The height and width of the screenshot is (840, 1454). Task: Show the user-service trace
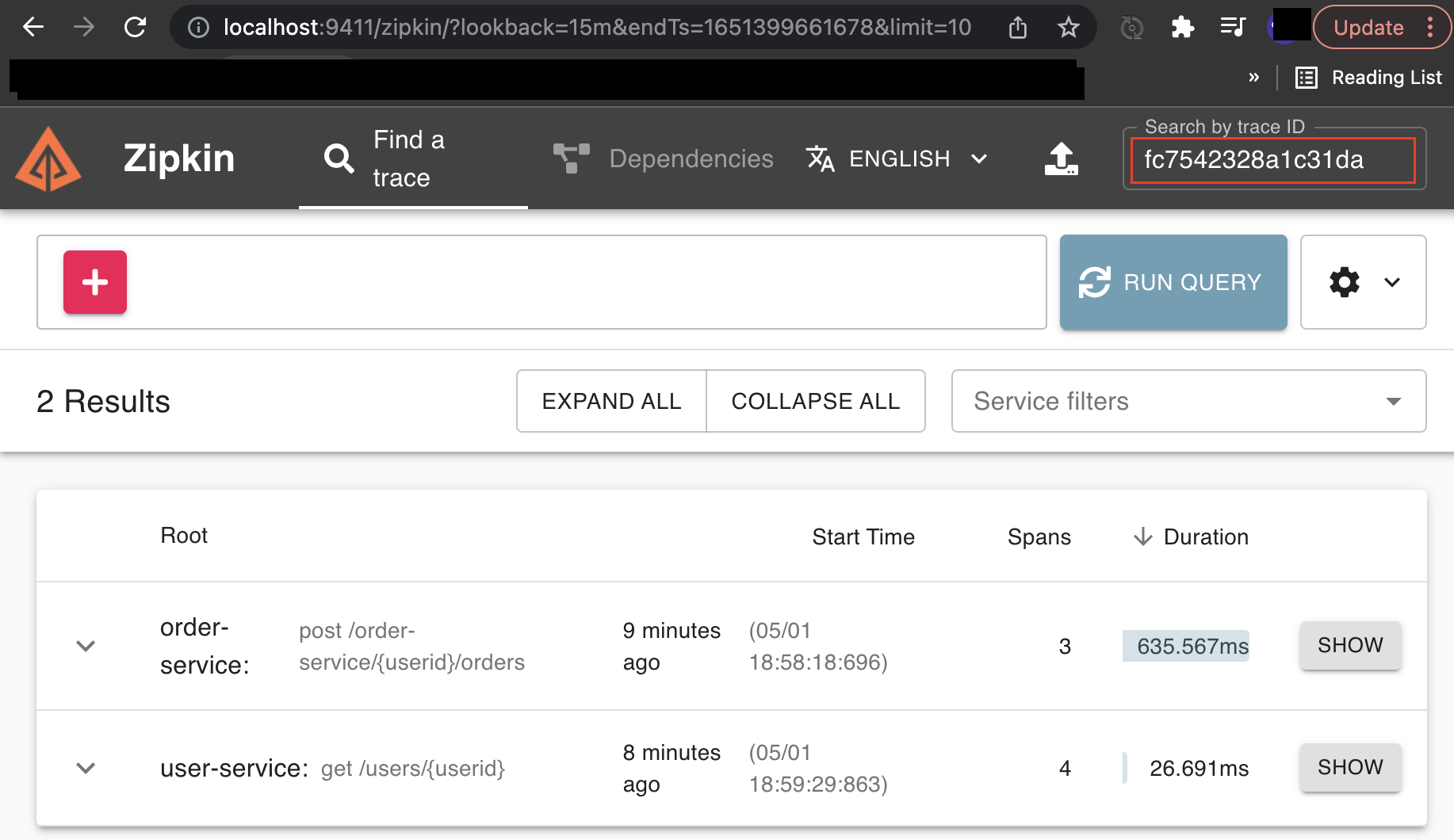click(1350, 767)
